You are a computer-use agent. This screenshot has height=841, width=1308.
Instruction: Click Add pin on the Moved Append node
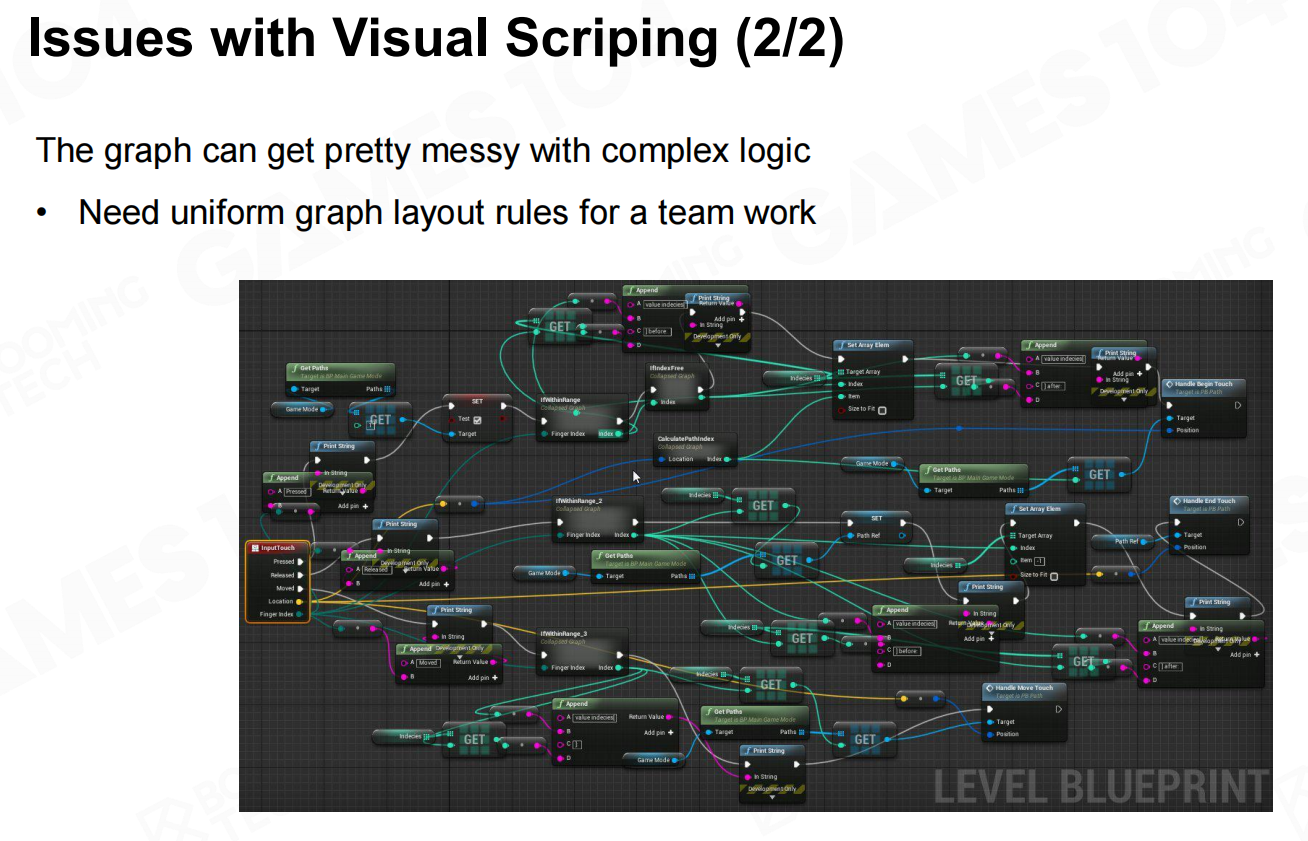(493, 677)
